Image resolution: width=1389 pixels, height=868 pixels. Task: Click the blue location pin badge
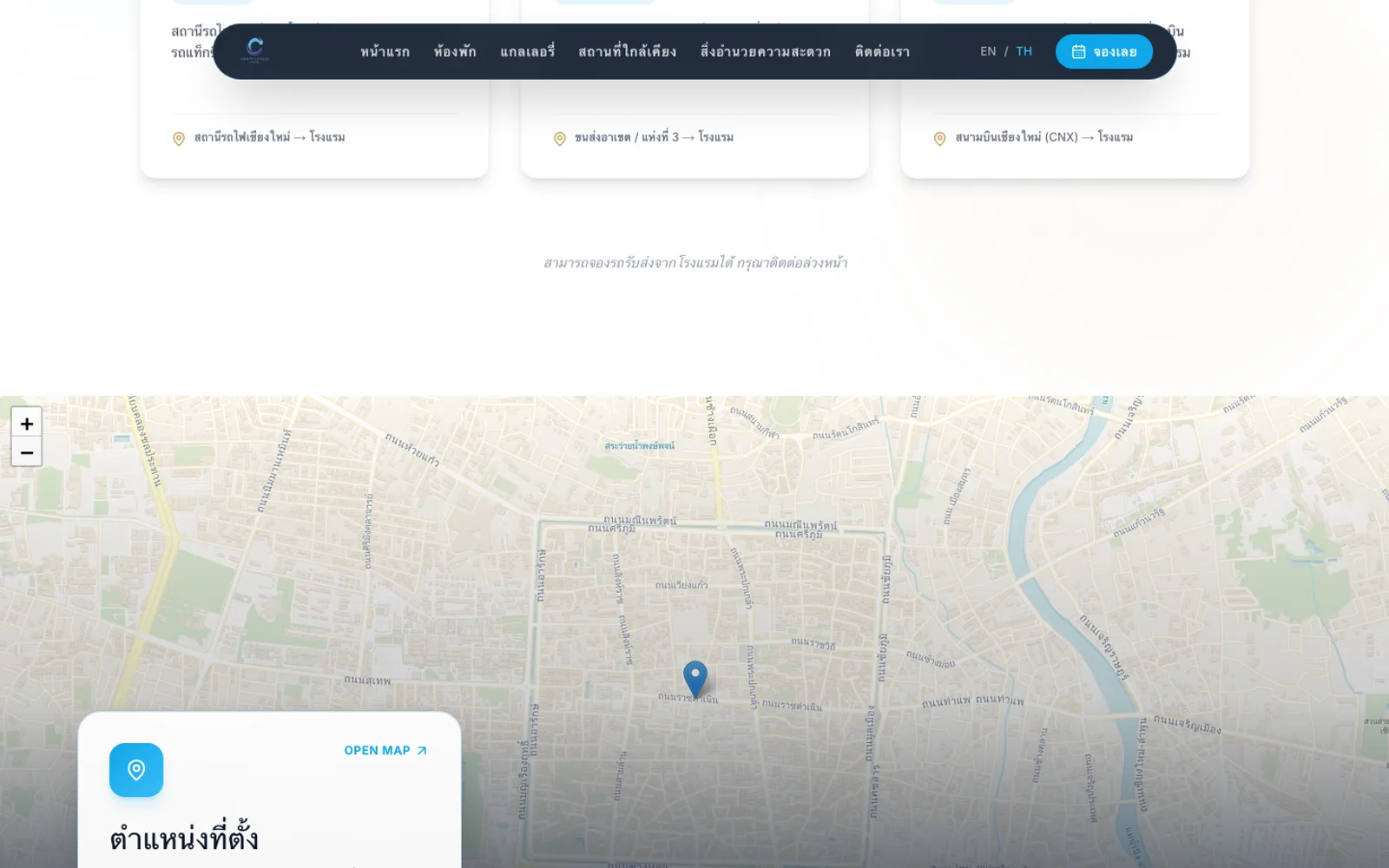136,770
